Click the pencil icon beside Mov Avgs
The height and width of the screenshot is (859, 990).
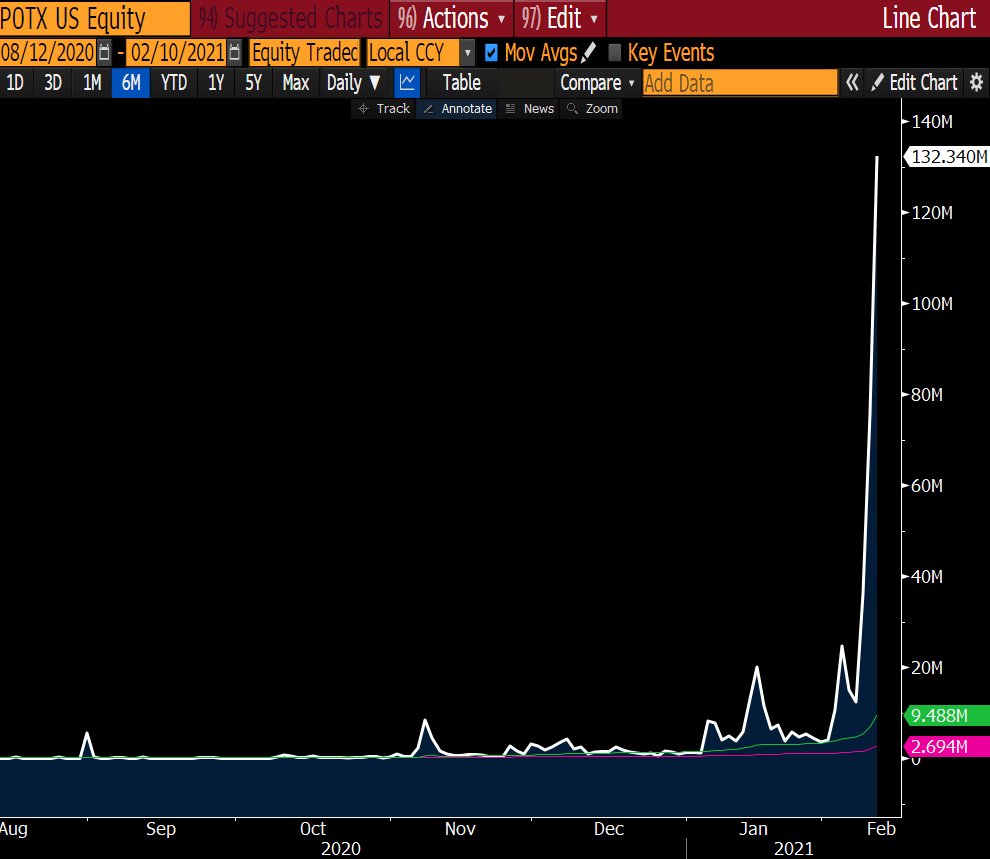(588, 52)
